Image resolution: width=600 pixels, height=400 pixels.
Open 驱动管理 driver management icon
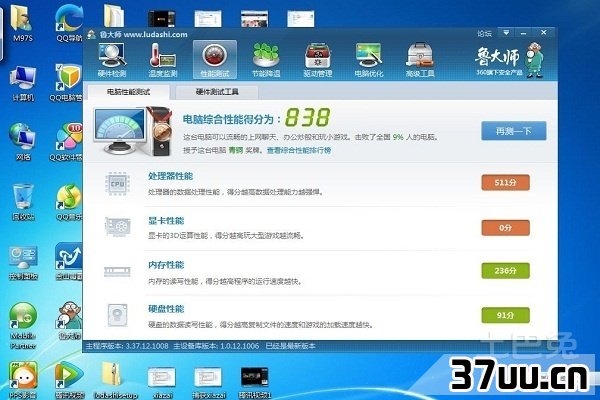click(318, 60)
